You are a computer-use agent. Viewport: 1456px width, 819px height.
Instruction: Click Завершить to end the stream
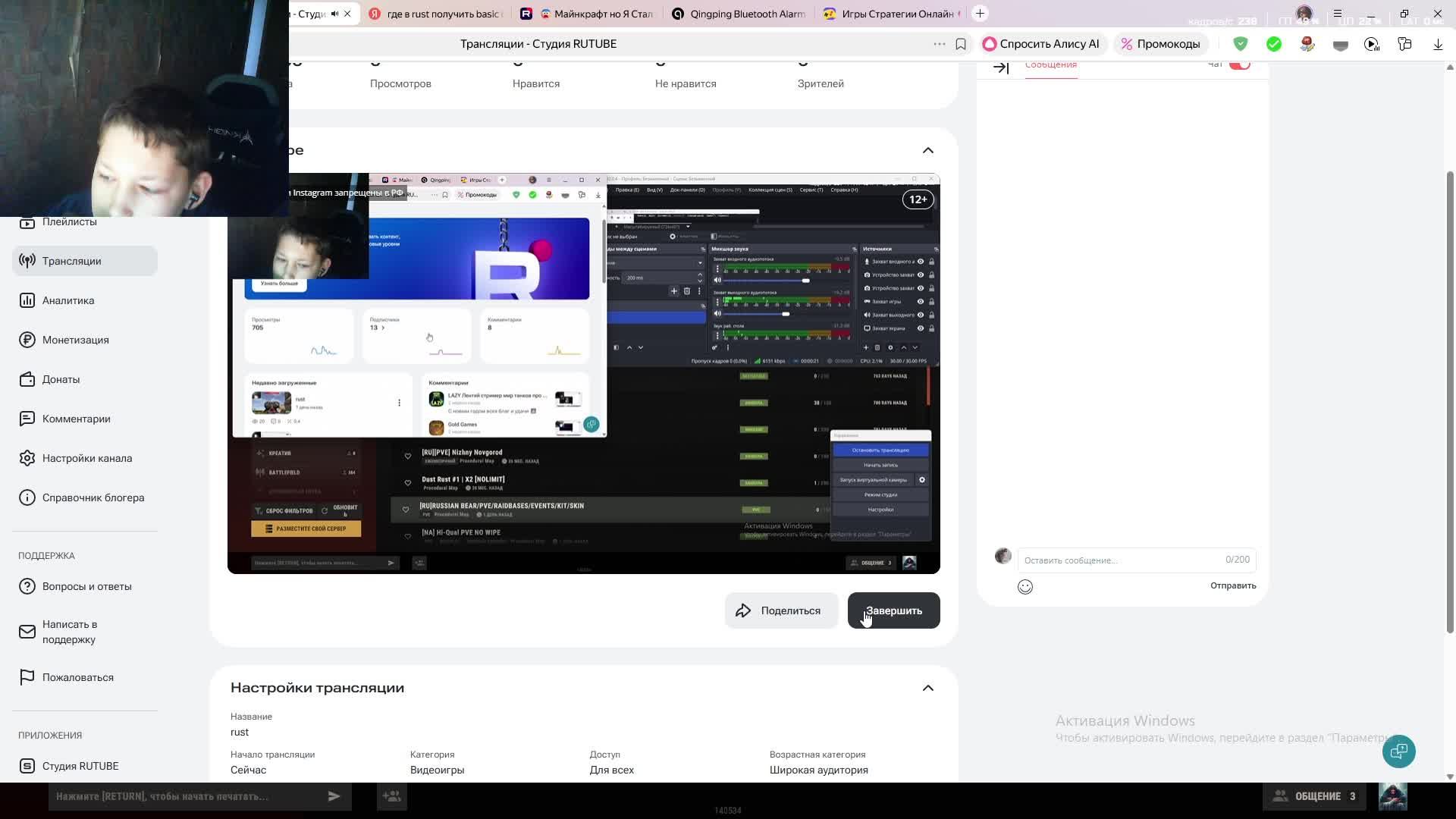pos(894,610)
